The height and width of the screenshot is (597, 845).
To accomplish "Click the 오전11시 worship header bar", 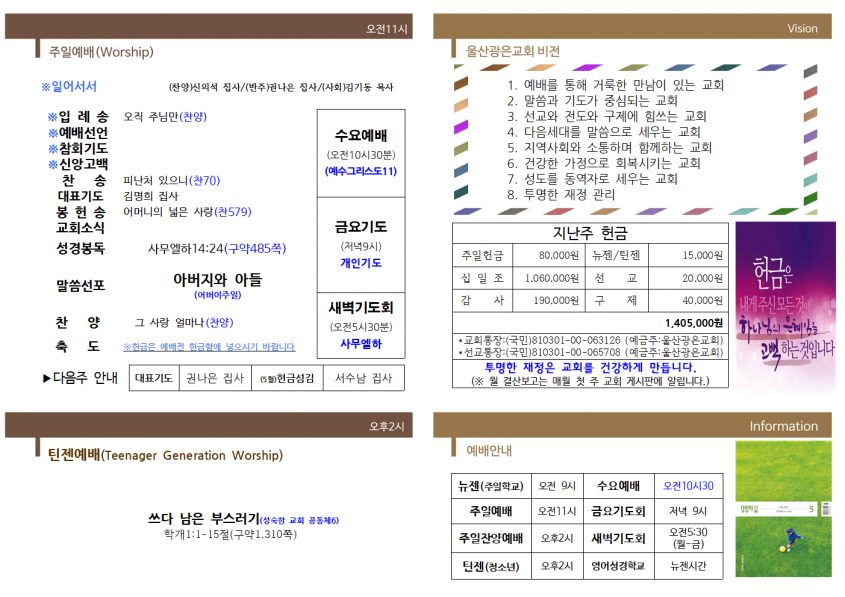I will (x=209, y=27).
